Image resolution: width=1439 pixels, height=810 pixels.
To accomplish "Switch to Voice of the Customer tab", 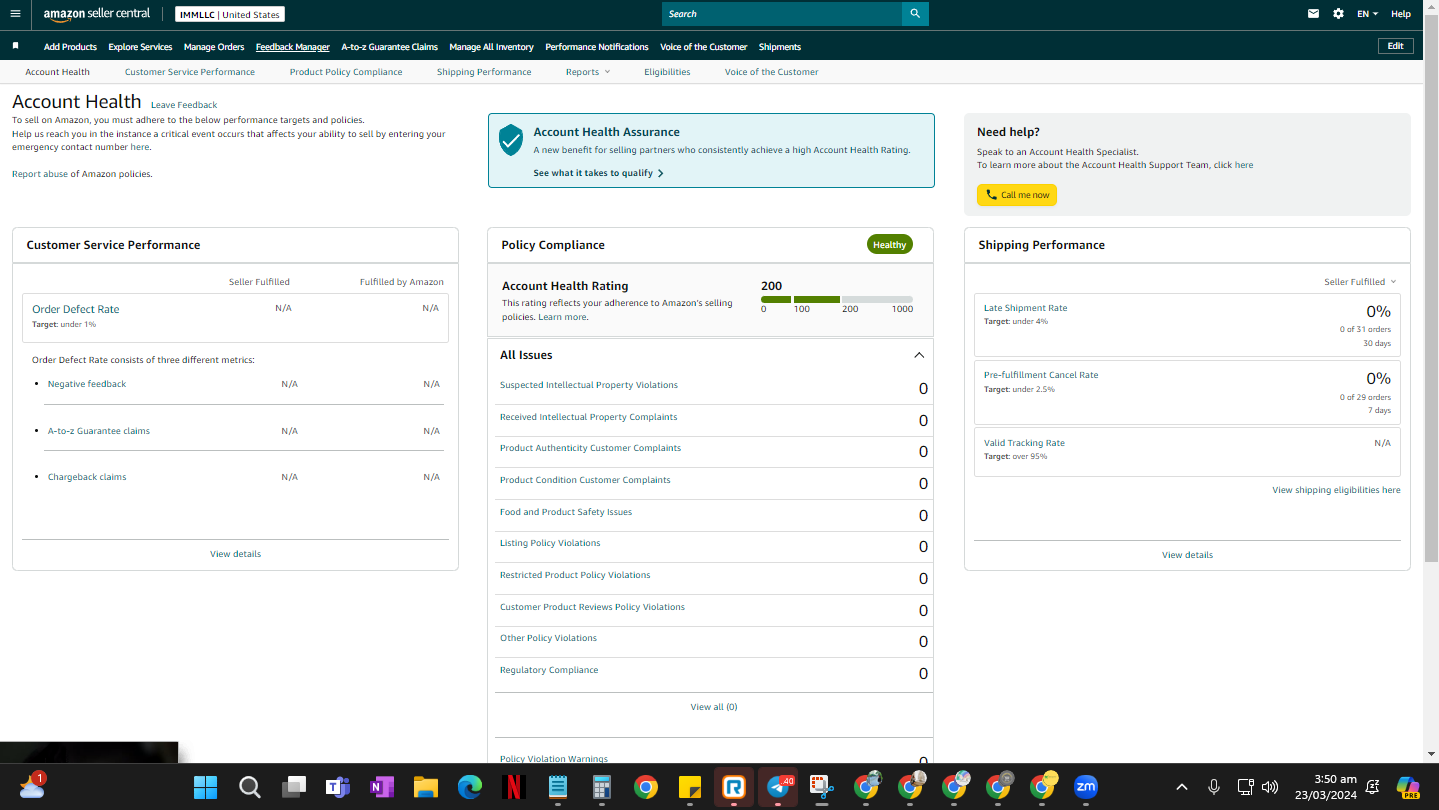I will click(771, 72).
